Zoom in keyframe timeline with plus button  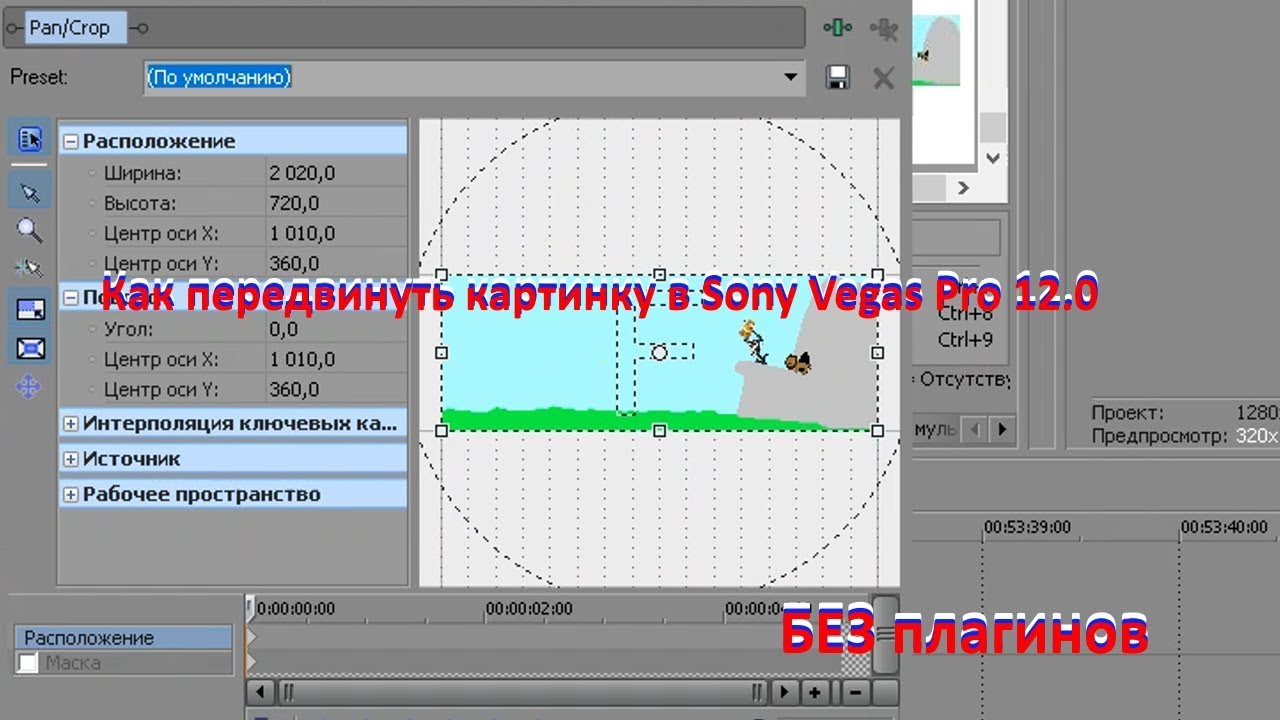pyautogui.click(x=816, y=691)
